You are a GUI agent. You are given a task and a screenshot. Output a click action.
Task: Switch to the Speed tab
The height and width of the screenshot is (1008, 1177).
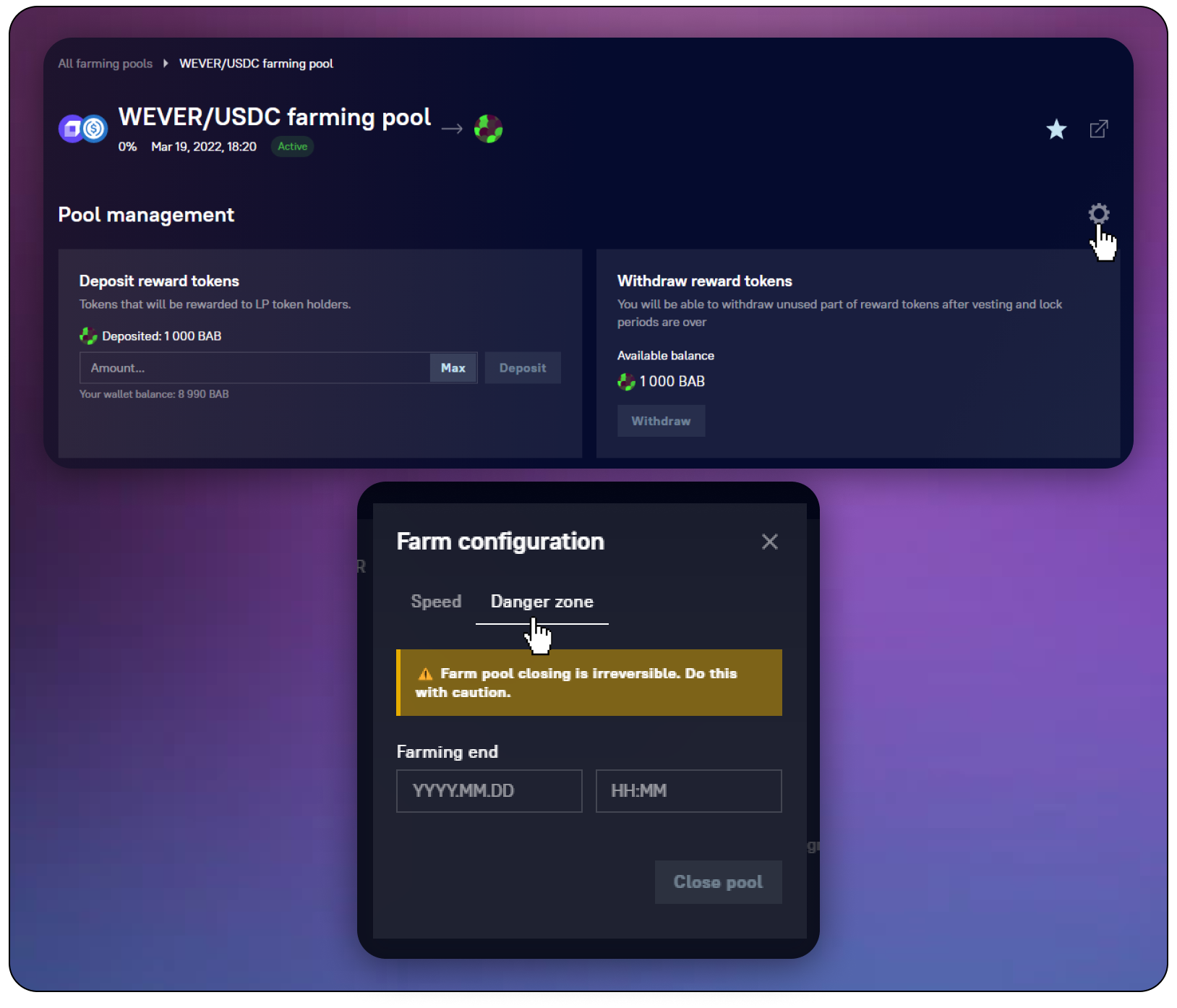click(x=436, y=602)
